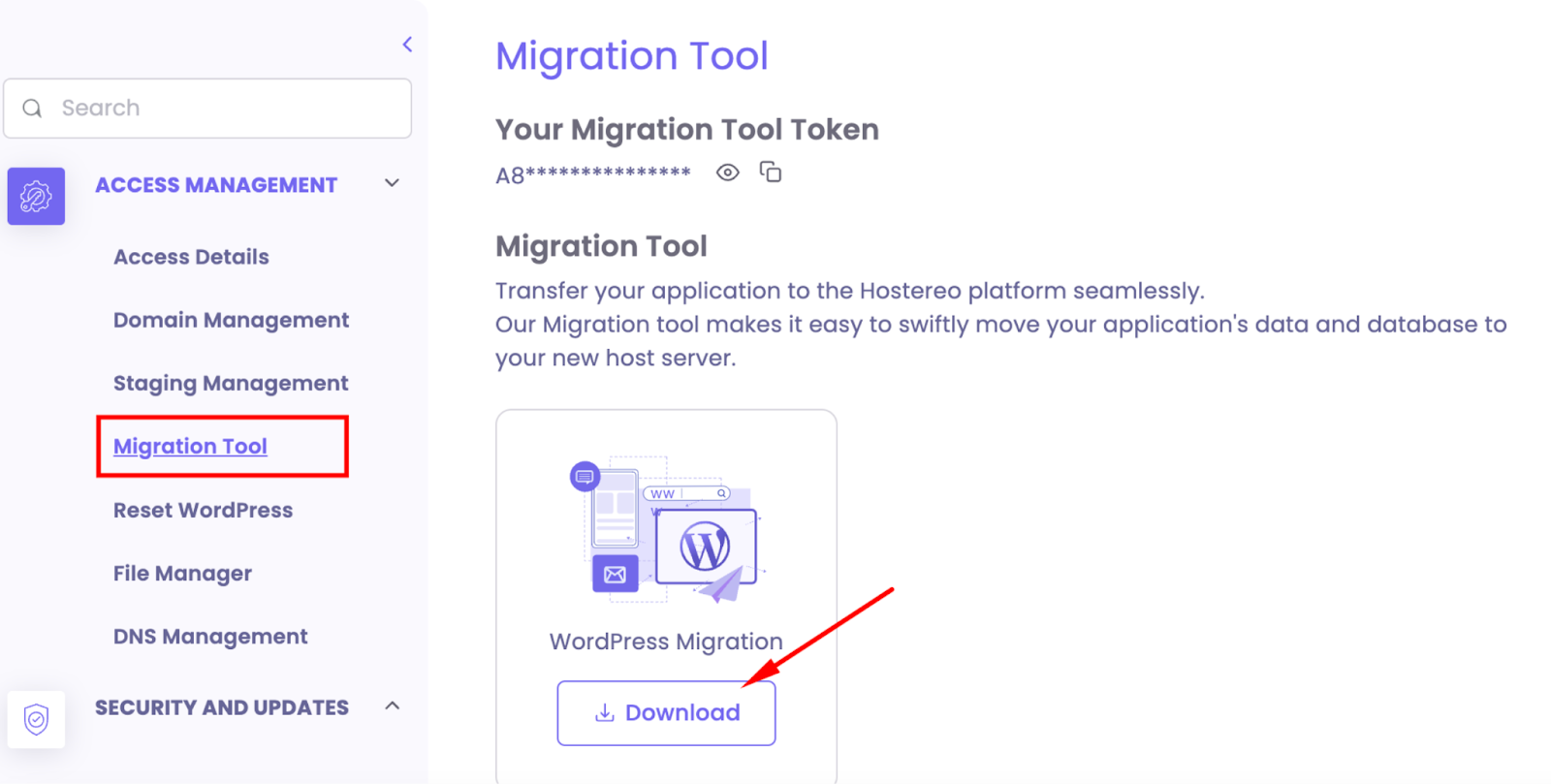Screen dimensions: 1551x784
Task: Open the SECURITY AND UPDATES section header
Action: tap(221, 707)
